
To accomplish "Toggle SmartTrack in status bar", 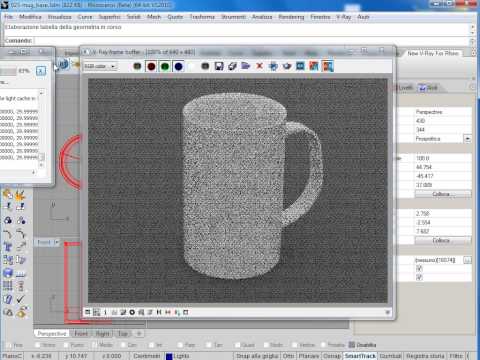I will click(360, 356).
